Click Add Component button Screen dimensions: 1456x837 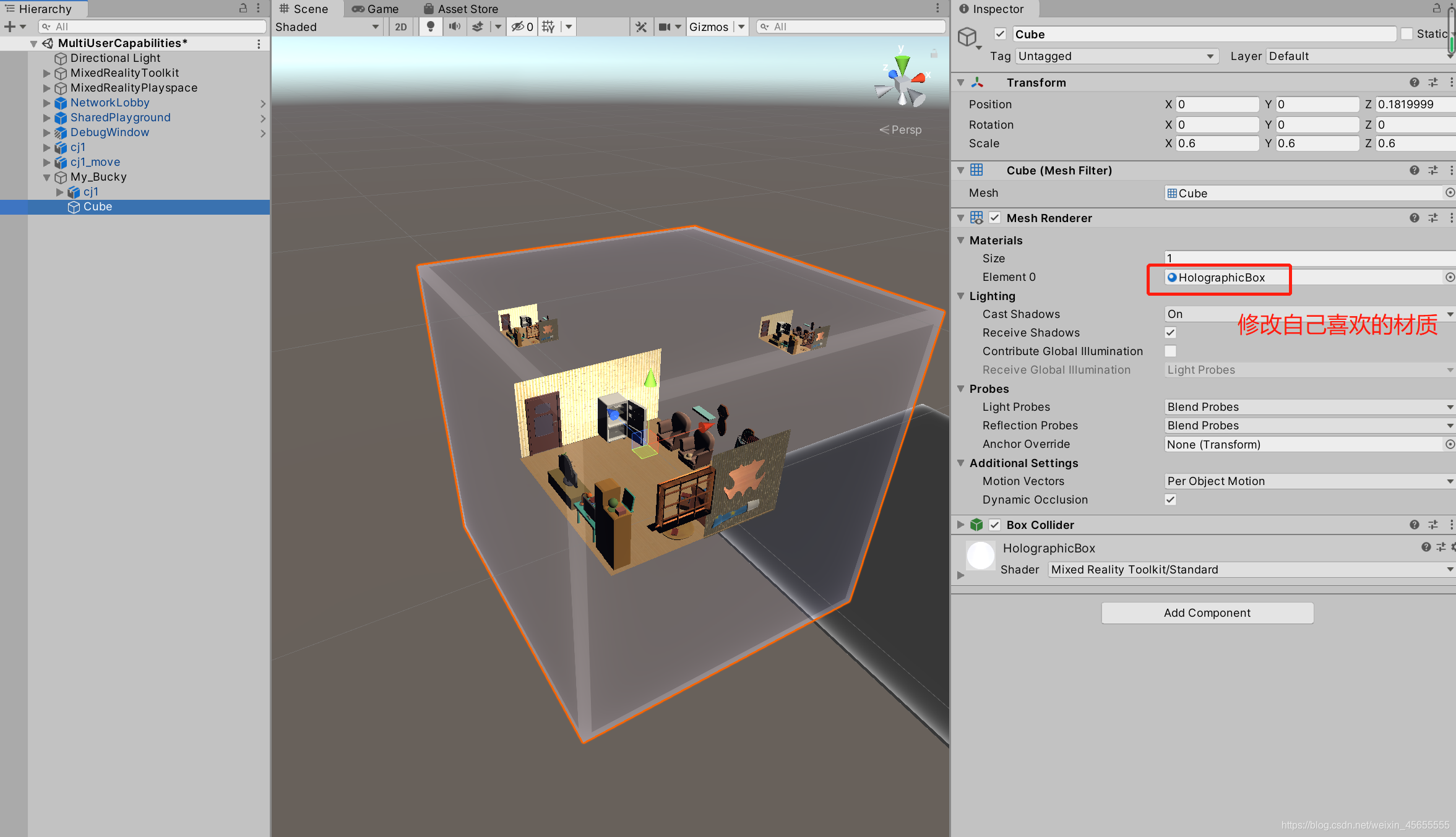click(1207, 613)
